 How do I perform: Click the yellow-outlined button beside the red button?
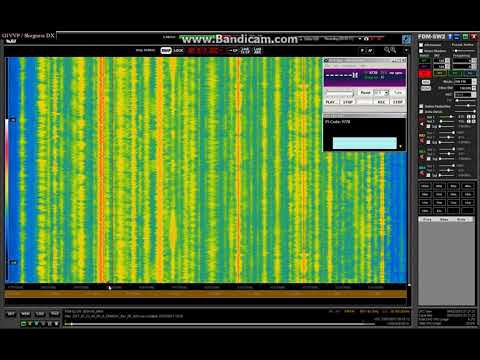tap(440, 73)
